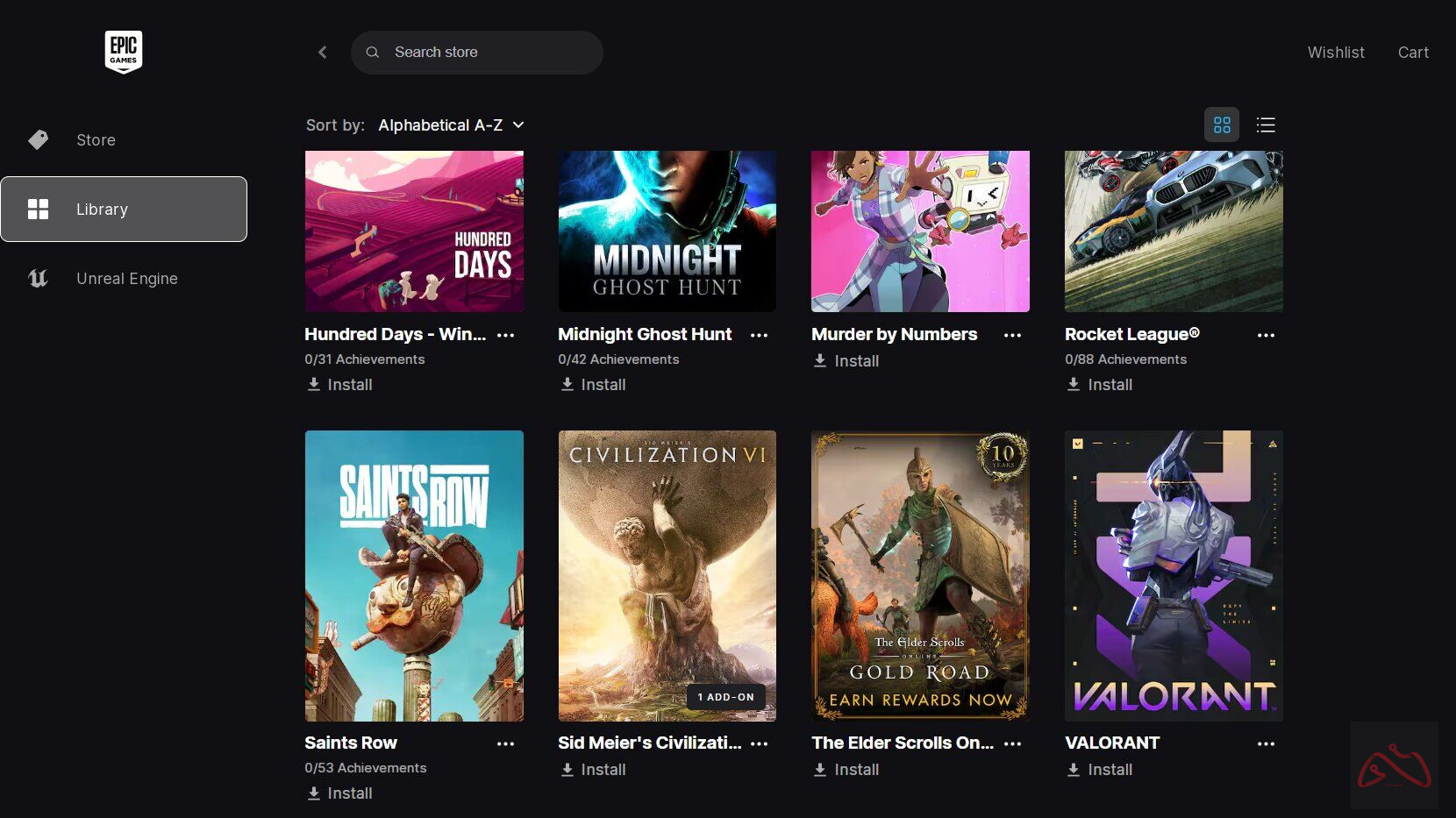The height and width of the screenshot is (818, 1456).
Task: Open the Wishlist page
Action: [x=1335, y=53]
